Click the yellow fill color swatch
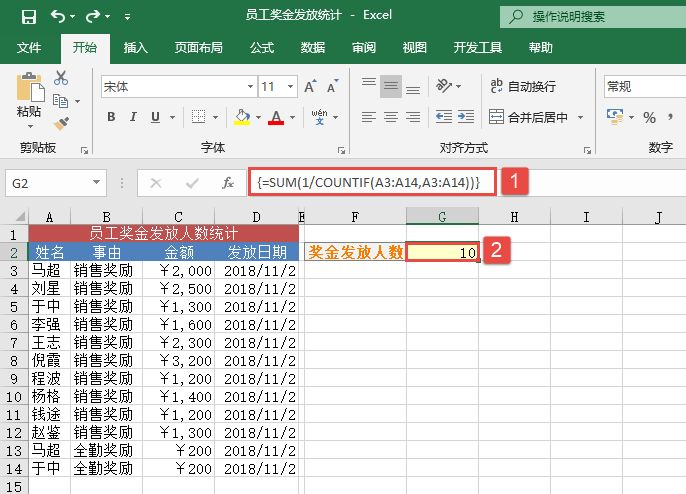 [x=241, y=117]
